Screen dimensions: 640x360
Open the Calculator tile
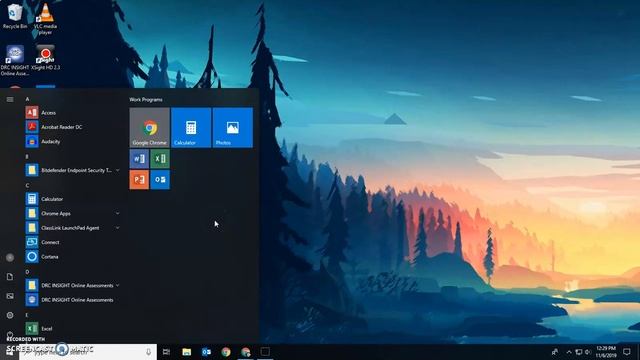point(191,127)
